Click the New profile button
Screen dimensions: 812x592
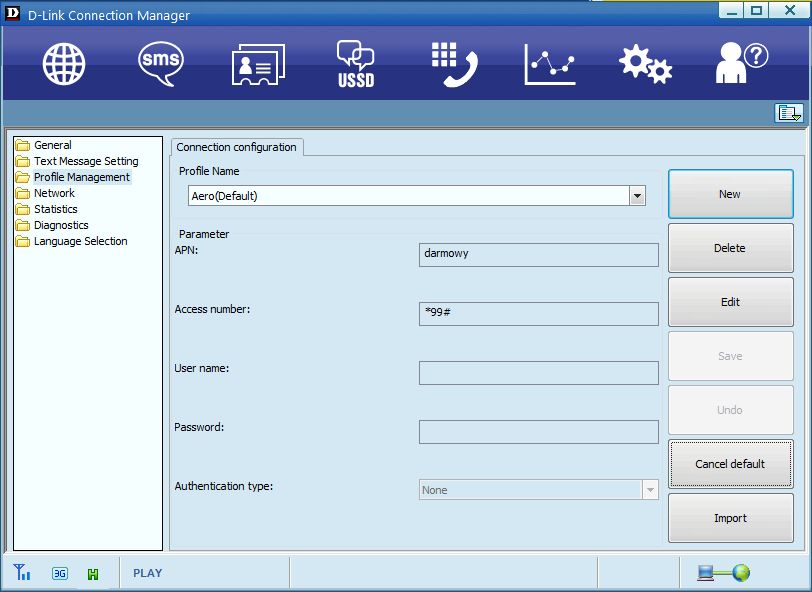coord(731,194)
